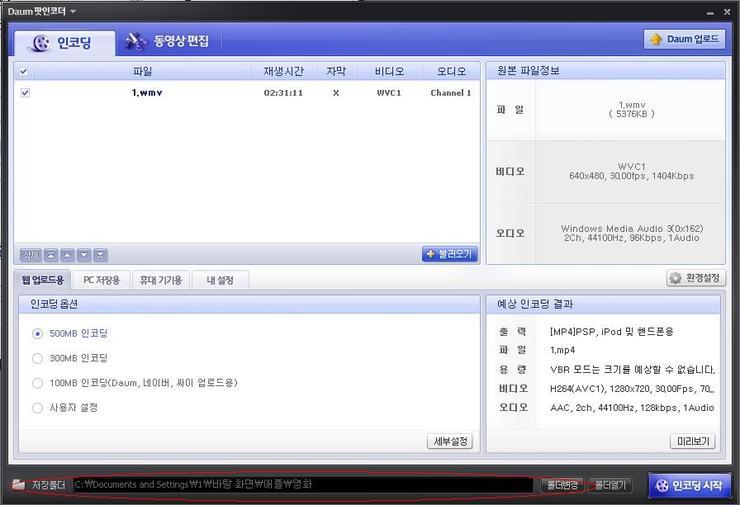The width and height of the screenshot is (740, 505).
Task: Switch to the 동영상편집 tab
Action: (167, 42)
